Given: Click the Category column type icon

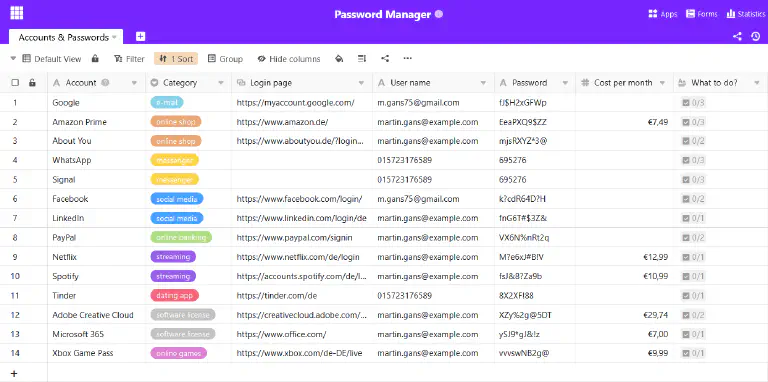Looking at the screenshot, I should click(x=154, y=83).
